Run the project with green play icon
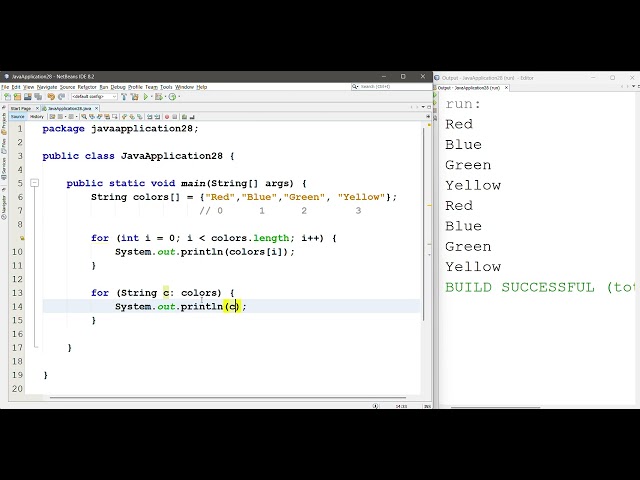The width and height of the screenshot is (640, 480). (x=146, y=97)
